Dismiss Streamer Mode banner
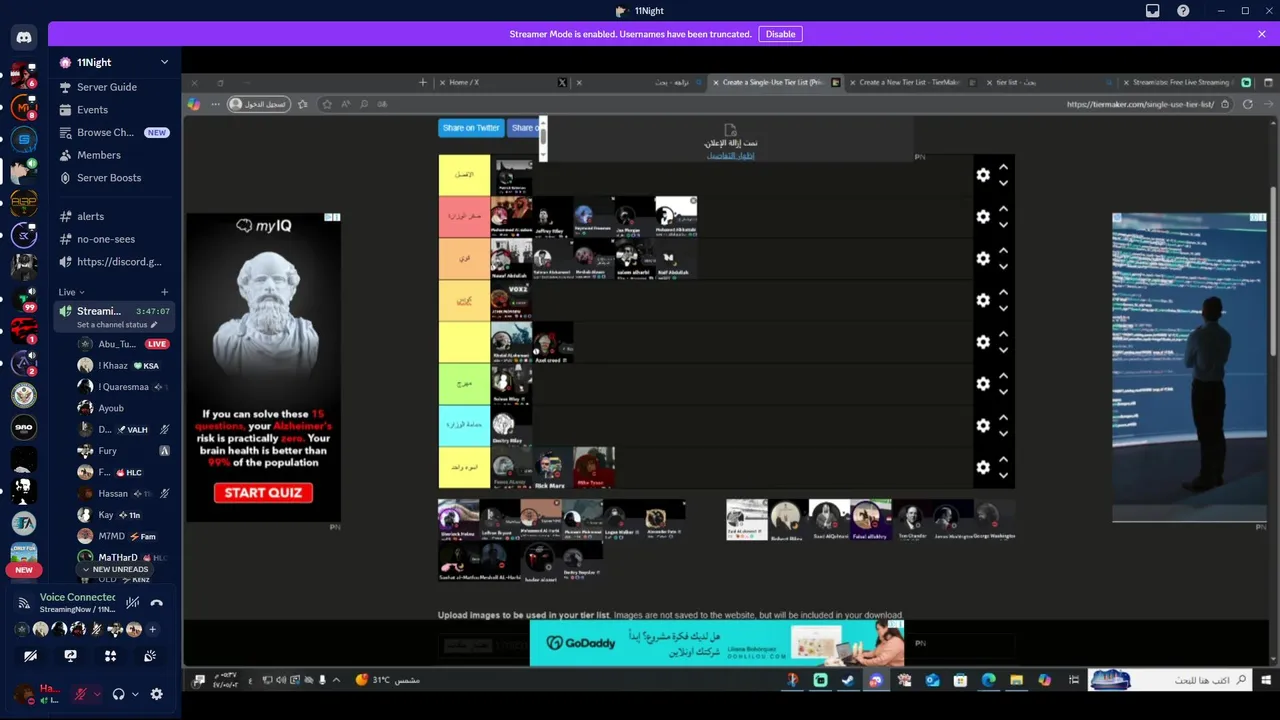Viewport: 1280px width, 720px height. (1262, 34)
